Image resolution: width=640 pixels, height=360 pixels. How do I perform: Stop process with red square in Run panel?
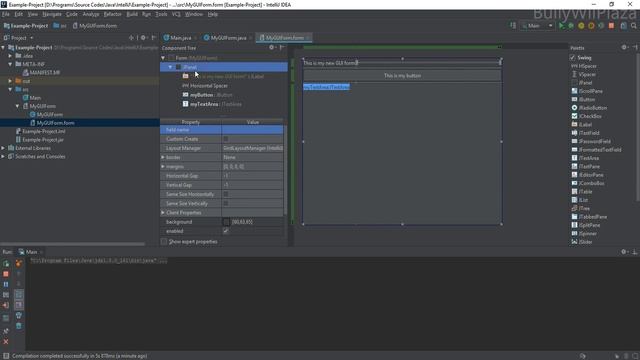[6, 274]
